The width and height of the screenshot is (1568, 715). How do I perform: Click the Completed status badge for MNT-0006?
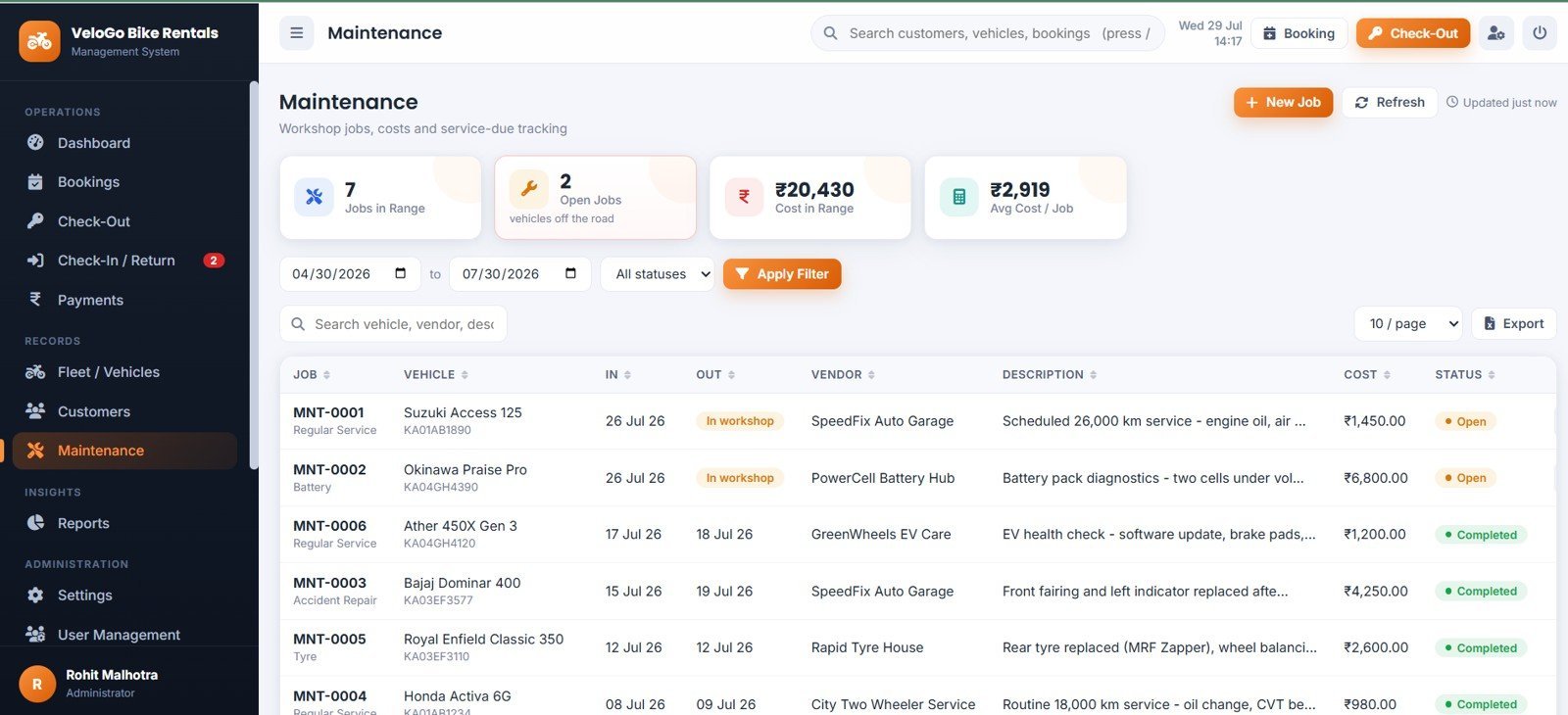[1480, 535]
